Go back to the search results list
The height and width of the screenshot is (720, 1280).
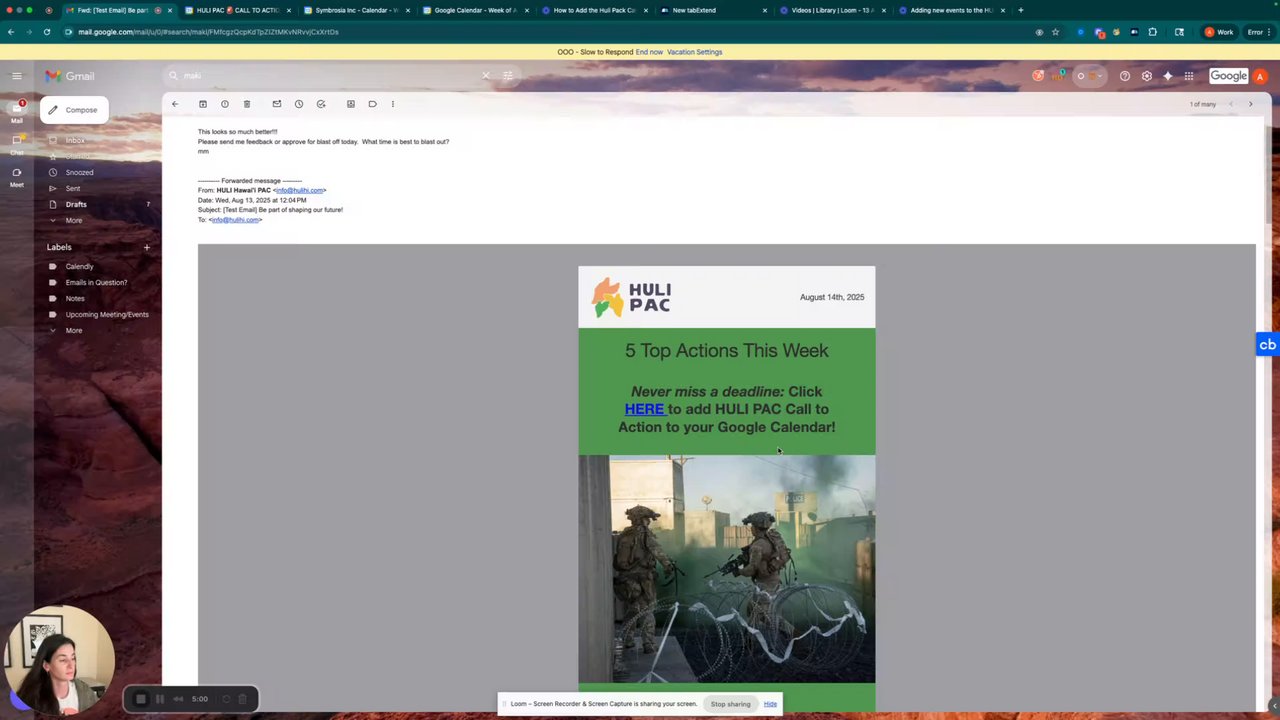[175, 104]
